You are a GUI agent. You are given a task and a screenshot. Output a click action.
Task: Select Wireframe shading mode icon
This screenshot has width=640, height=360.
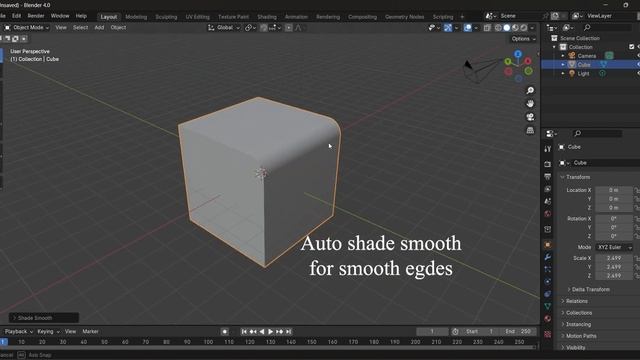[498, 28]
